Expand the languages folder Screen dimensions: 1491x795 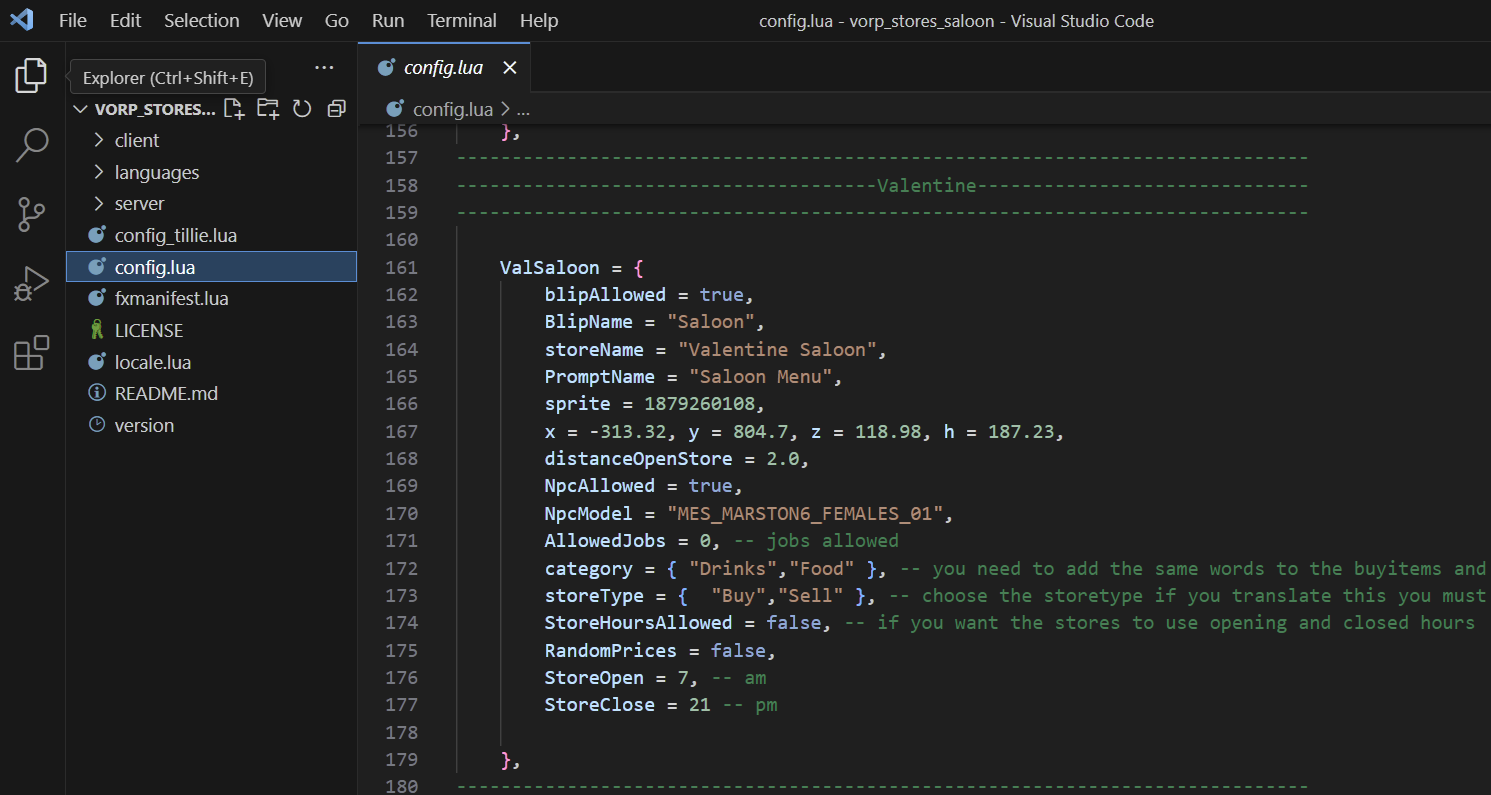point(211,172)
